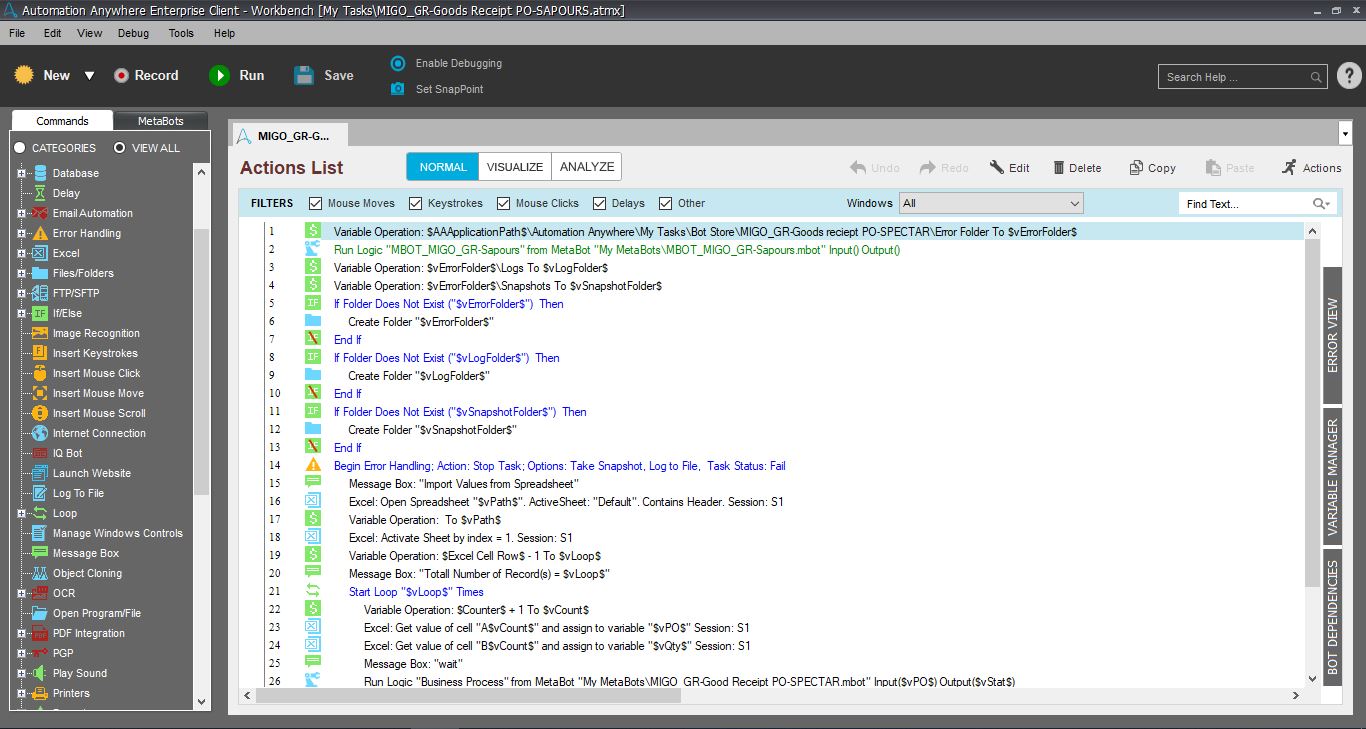The height and width of the screenshot is (729, 1366).
Task: Open the Windows dropdown showing All
Action: pos(990,203)
